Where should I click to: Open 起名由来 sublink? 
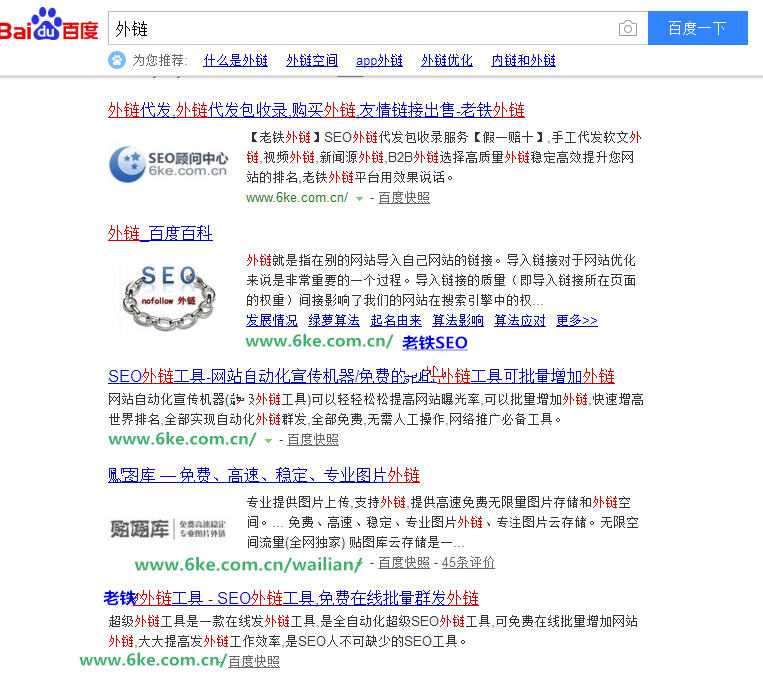pos(396,320)
